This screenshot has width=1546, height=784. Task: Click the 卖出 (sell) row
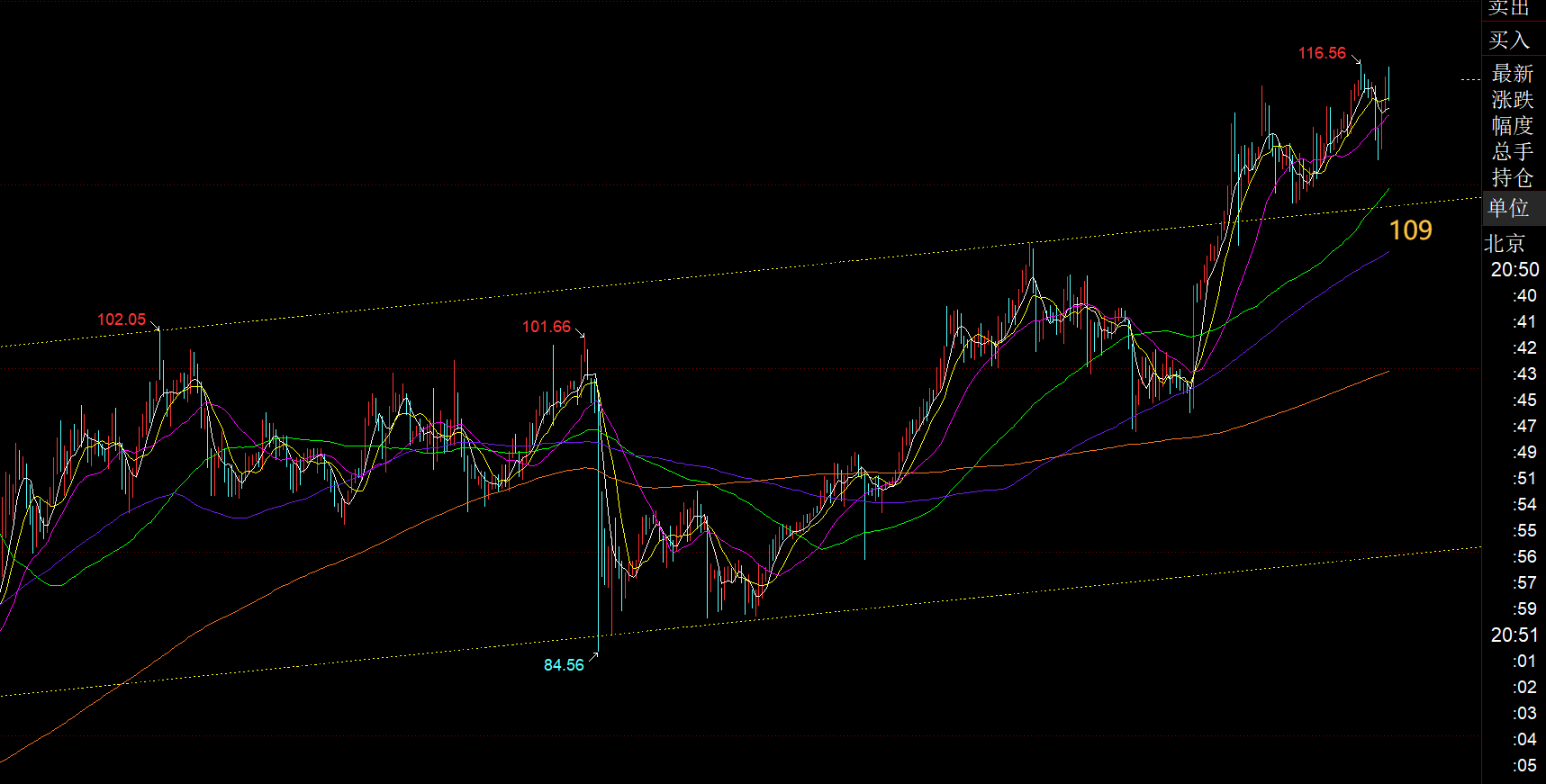click(x=1509, y=8)
